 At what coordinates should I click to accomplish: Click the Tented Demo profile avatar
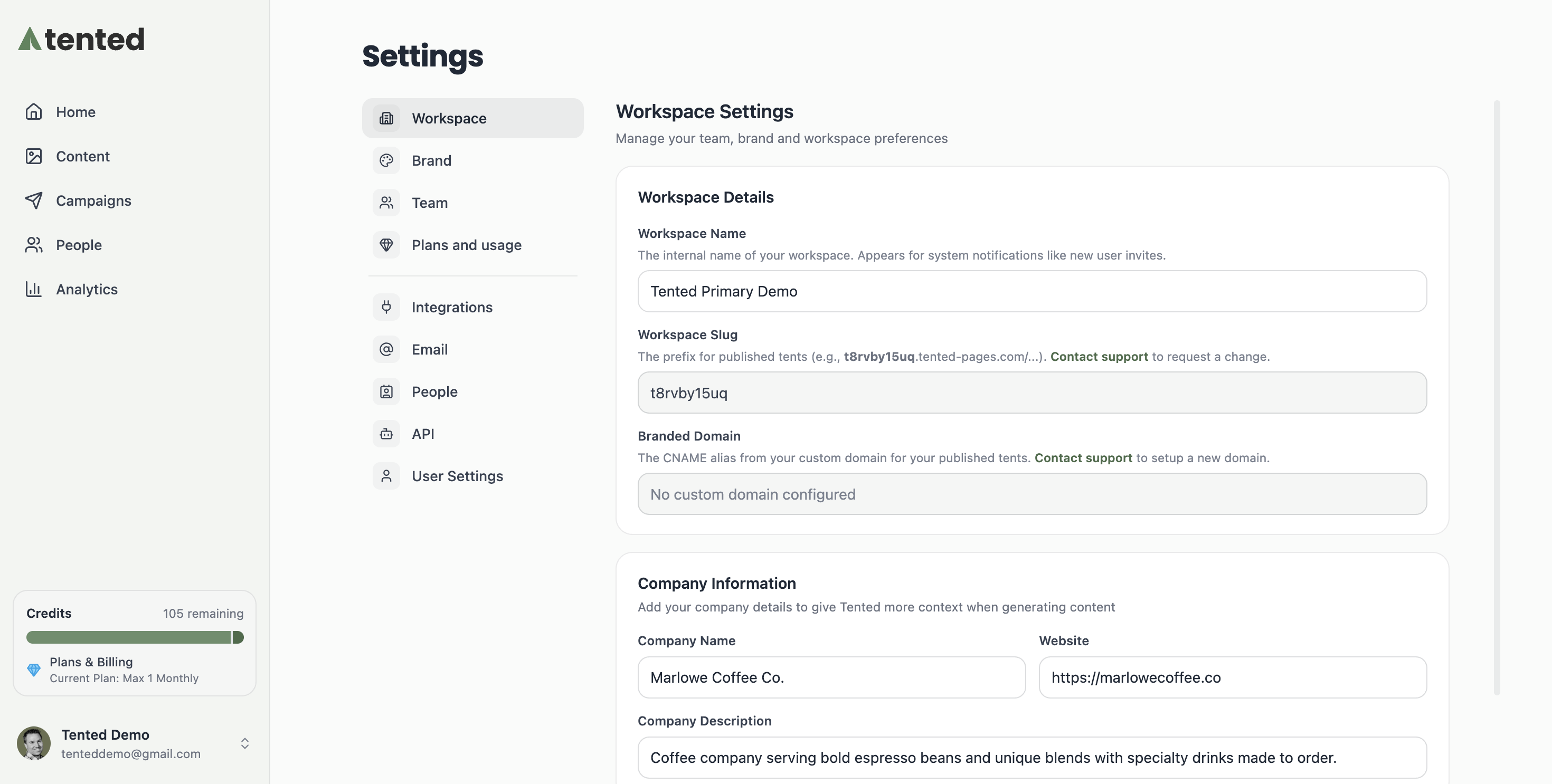[34, 743]
